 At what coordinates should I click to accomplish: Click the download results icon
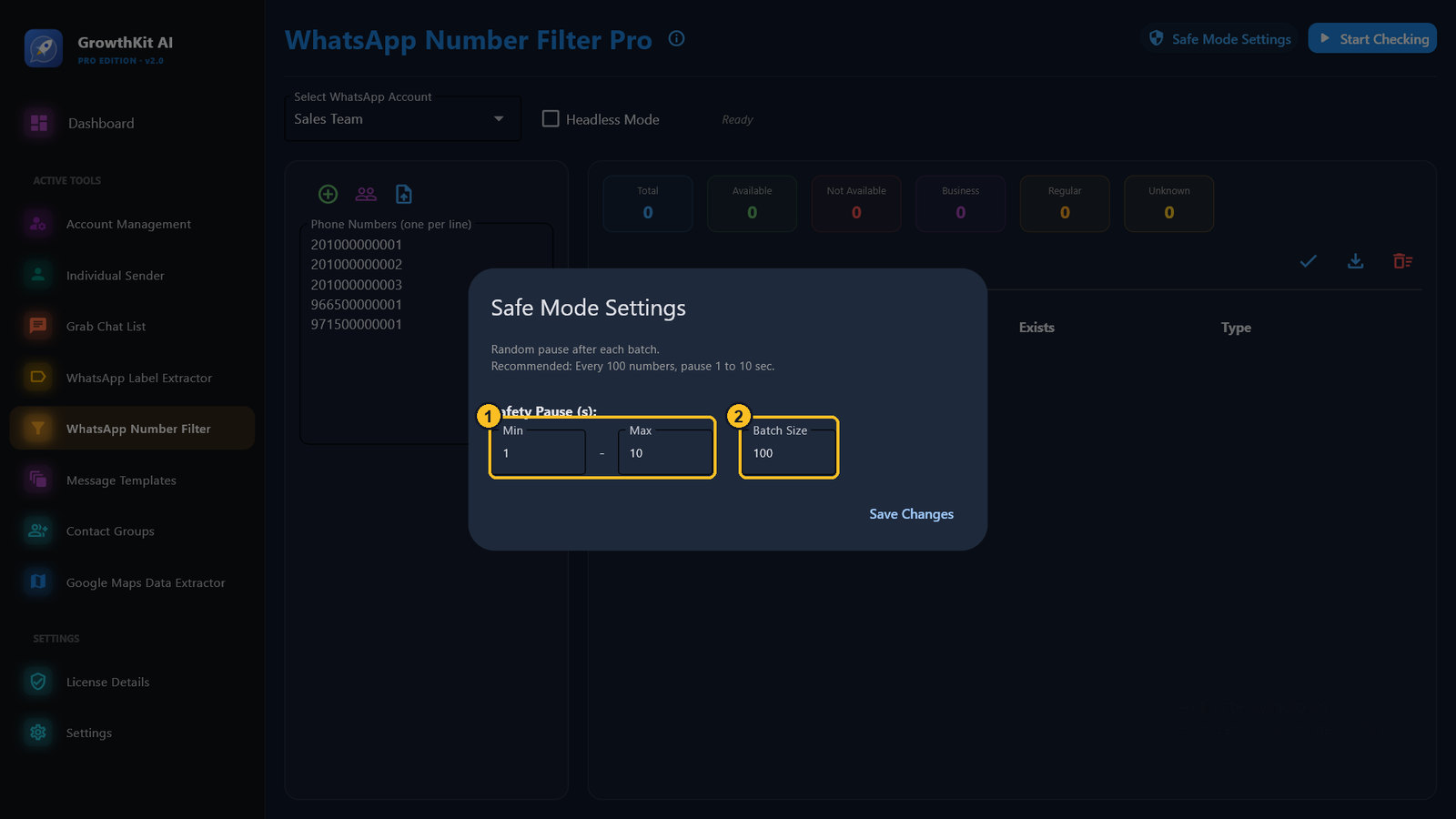1356,261
